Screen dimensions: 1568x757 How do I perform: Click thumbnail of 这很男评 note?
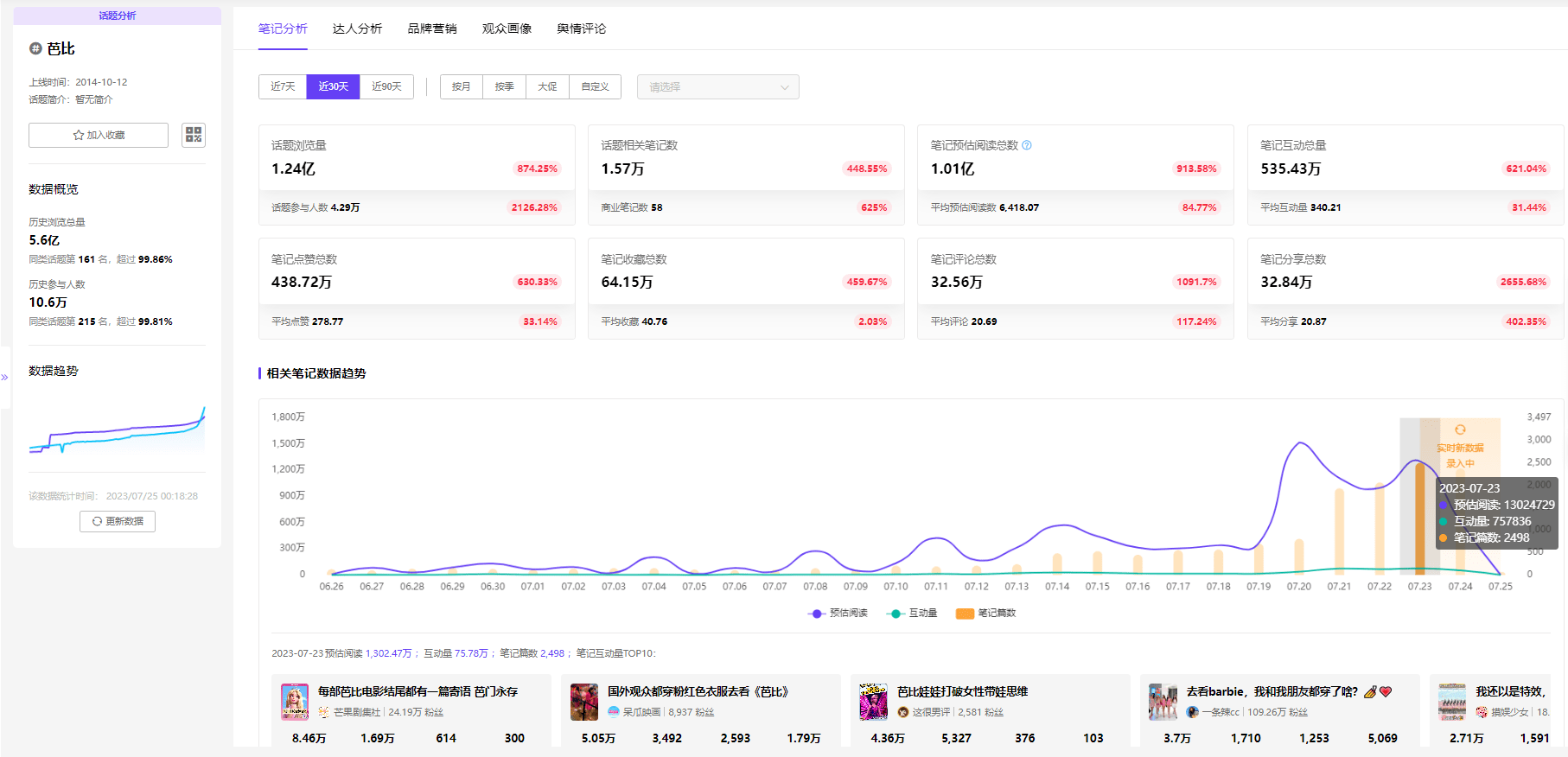click(x=874, y=702)
